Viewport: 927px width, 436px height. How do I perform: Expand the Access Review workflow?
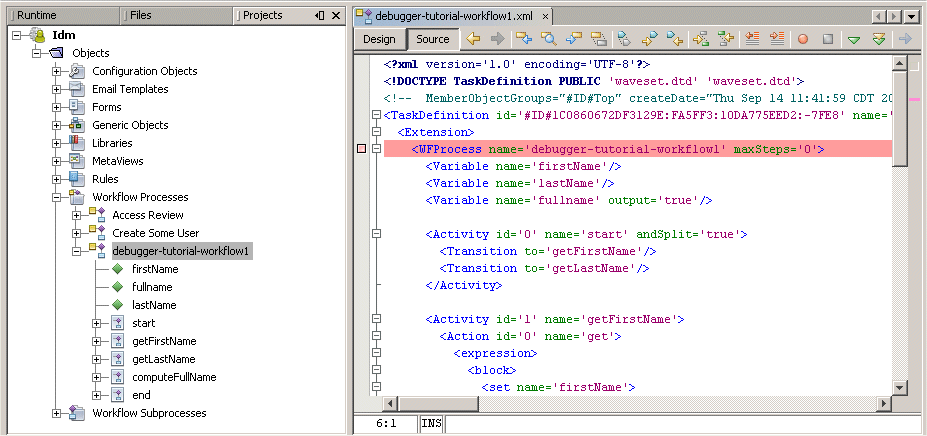pos(76,215)
